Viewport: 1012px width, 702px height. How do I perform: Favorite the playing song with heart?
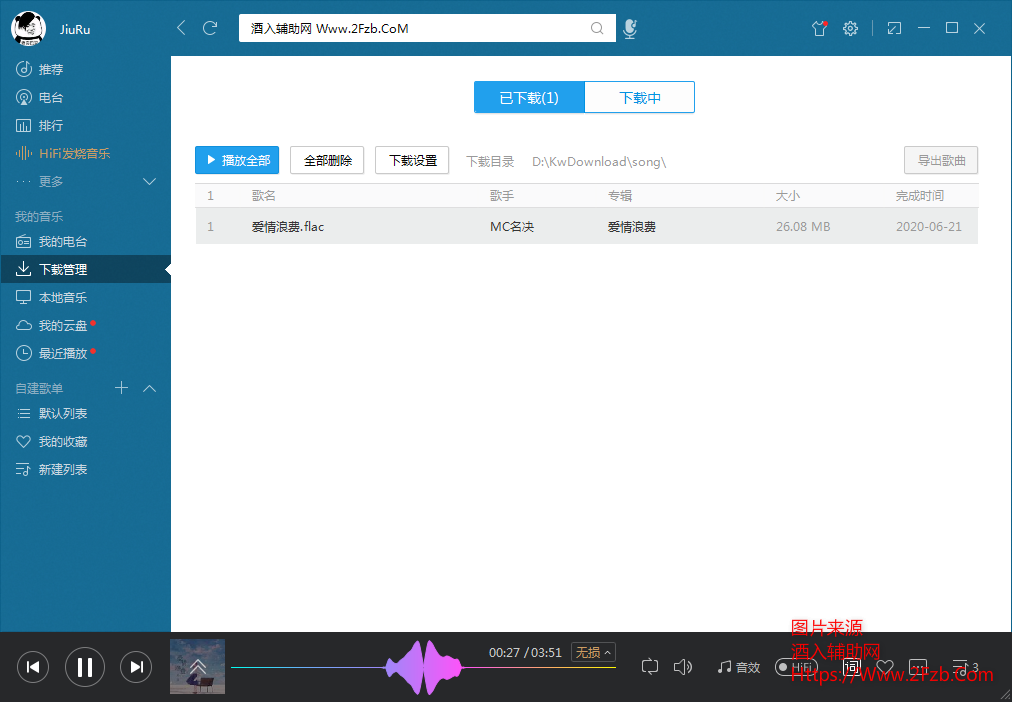885,667
